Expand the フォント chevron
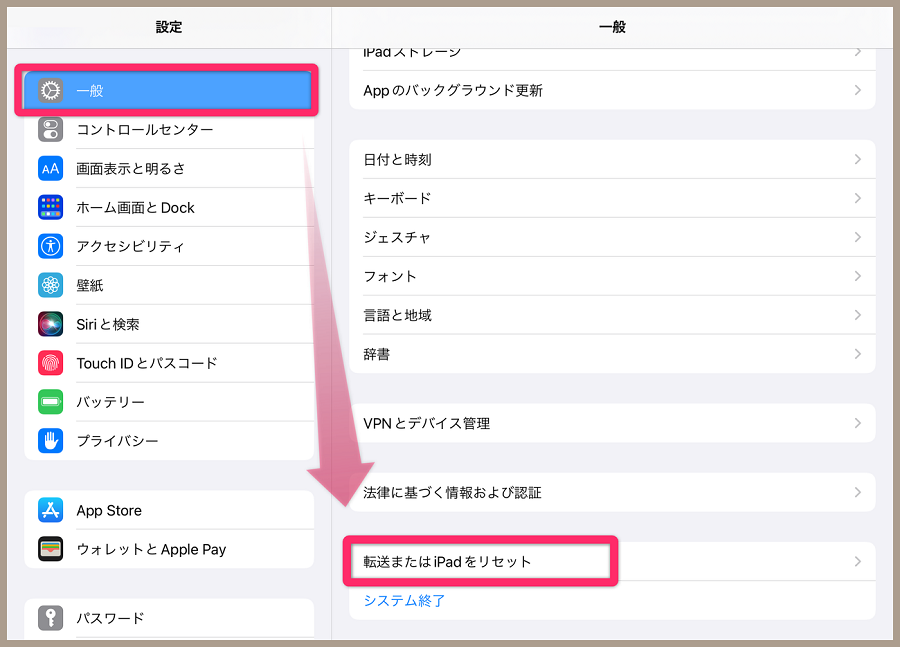900x647 pixels. tap(858, 276)
